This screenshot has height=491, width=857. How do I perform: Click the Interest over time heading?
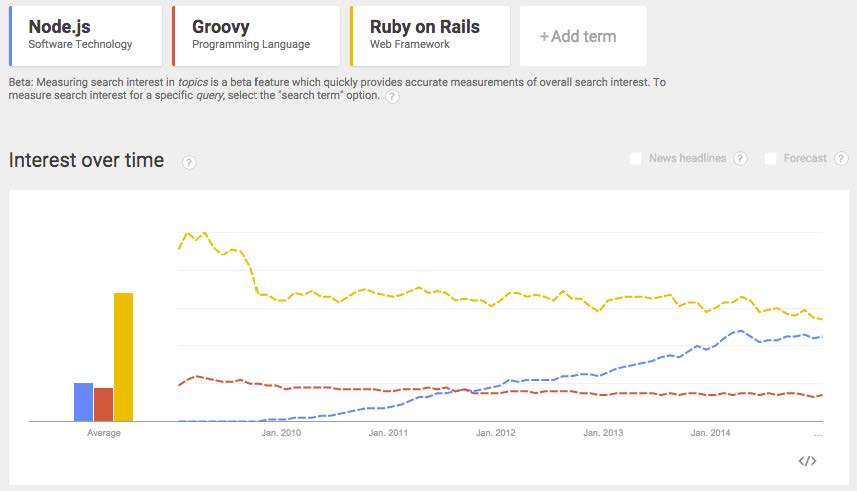point(86,160)
